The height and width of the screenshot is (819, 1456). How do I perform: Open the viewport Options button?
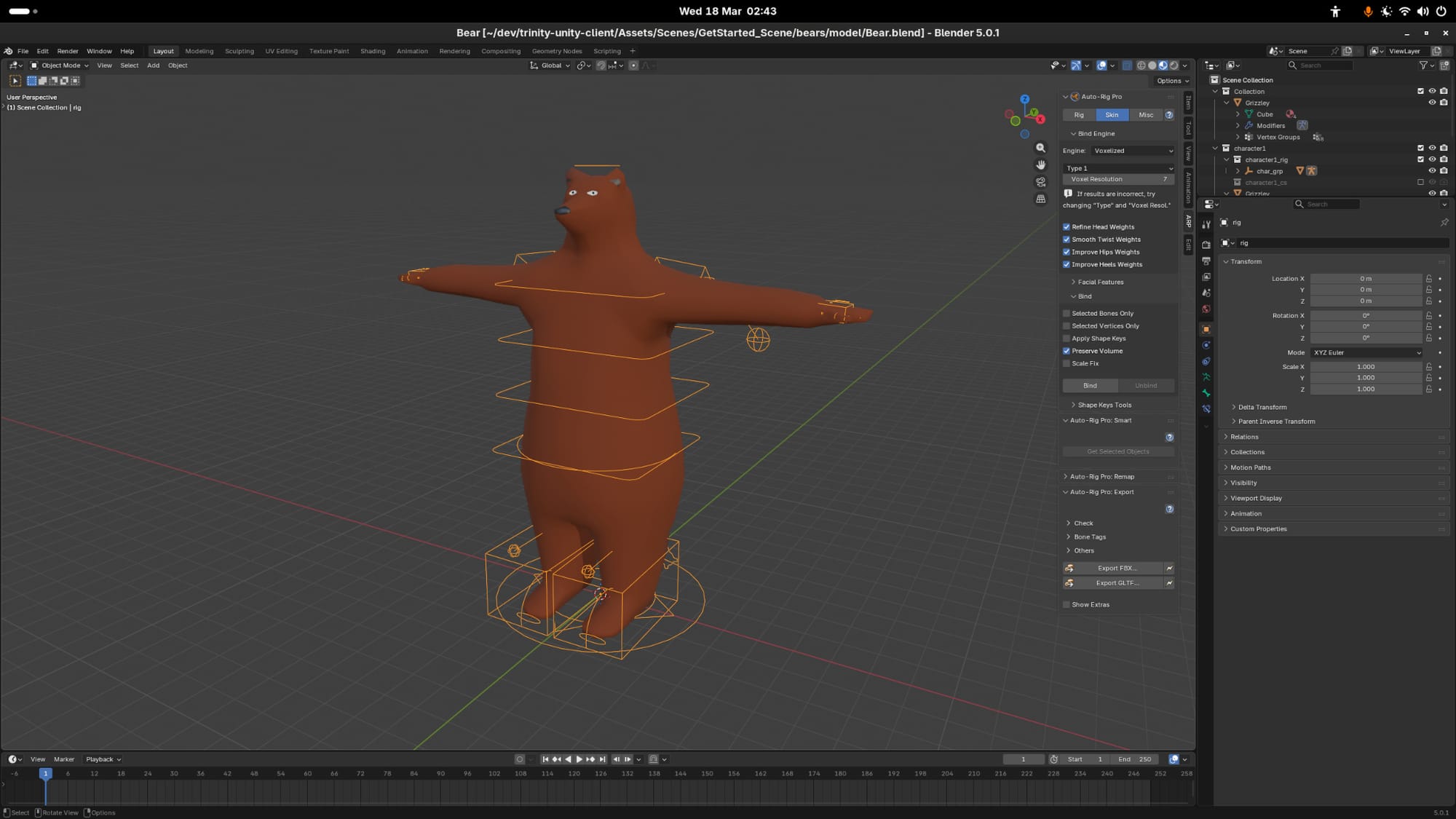(1172, 81)
